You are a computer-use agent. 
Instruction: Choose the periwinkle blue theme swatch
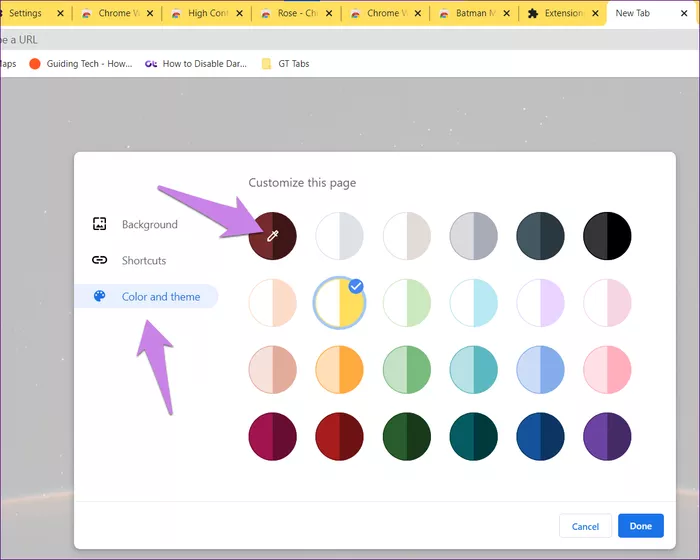click(x=540, y=369)
